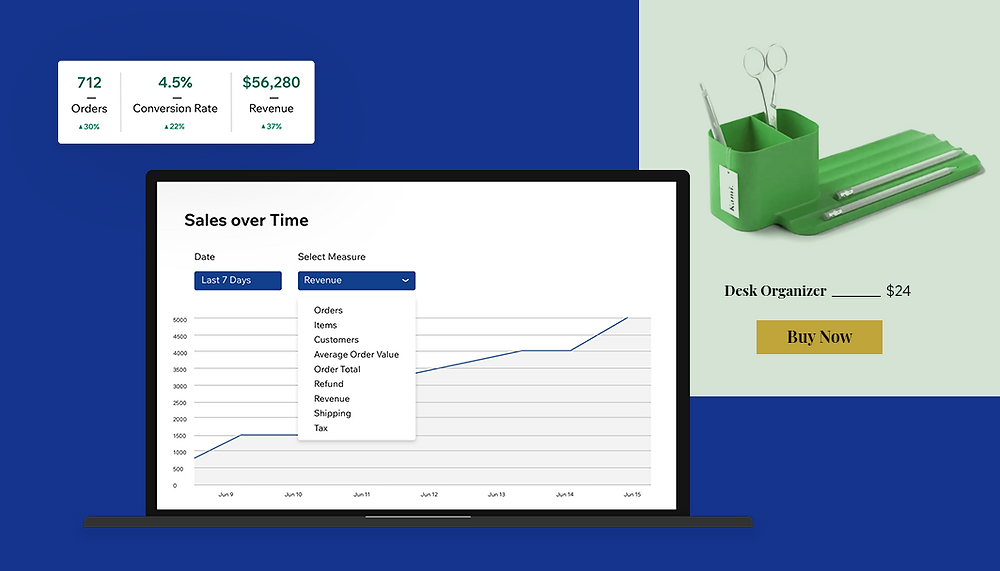Click the Select Measure label
This screenshot has width=1000, height=571.
pos(332,256)
